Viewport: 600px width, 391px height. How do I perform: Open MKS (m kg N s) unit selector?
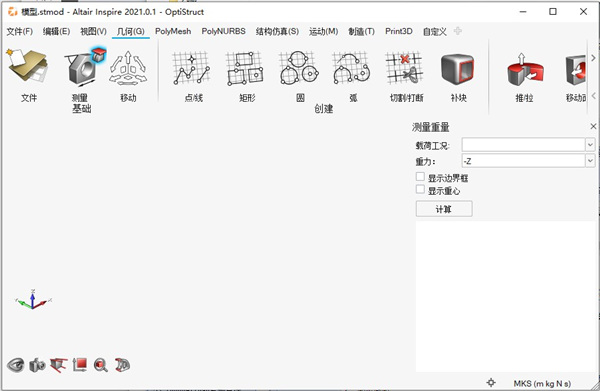(542, 383)
